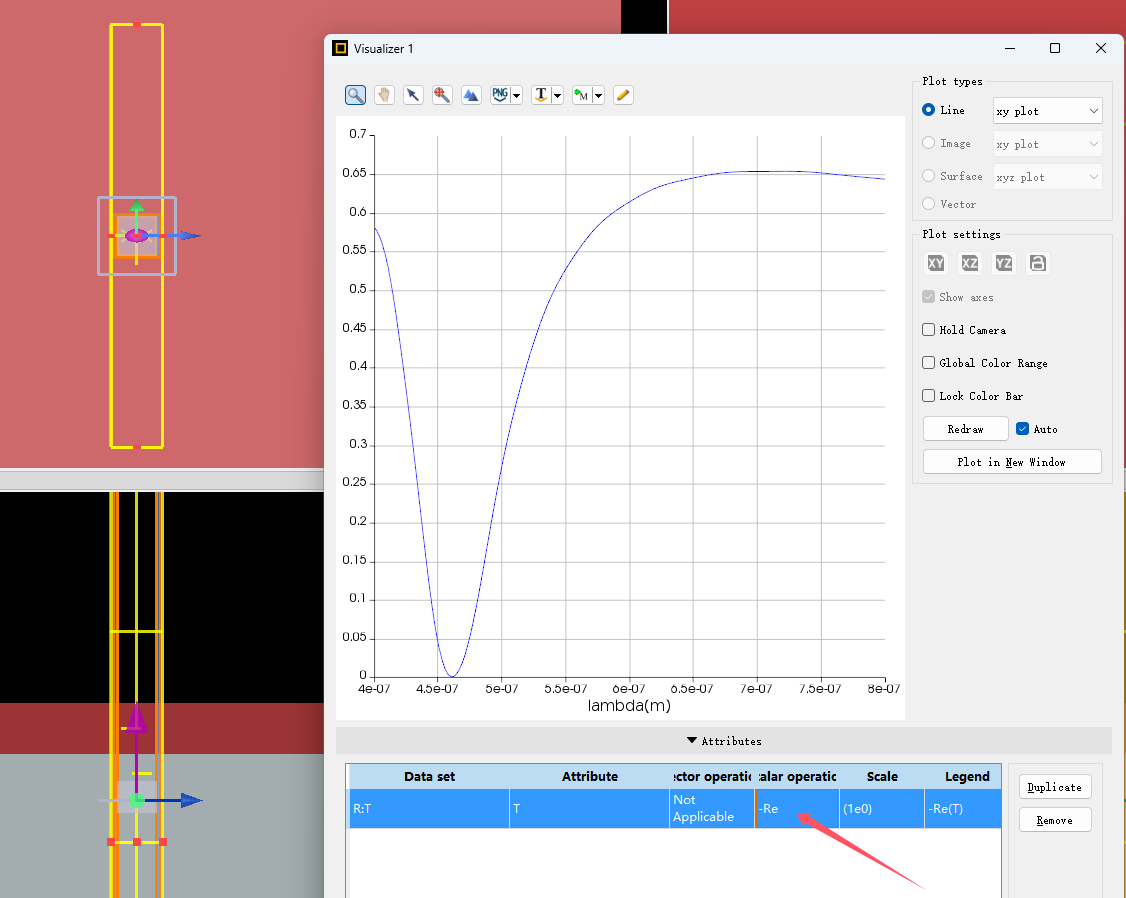Click the T text settings icon
This screenshot has width=1126, height=898.
click(541, 95)
